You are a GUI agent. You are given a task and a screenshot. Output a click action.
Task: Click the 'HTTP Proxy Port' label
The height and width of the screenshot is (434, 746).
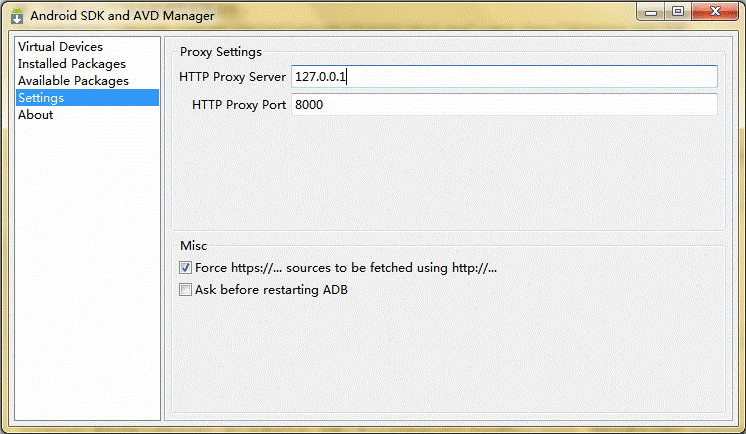click(x=239, y=105)
